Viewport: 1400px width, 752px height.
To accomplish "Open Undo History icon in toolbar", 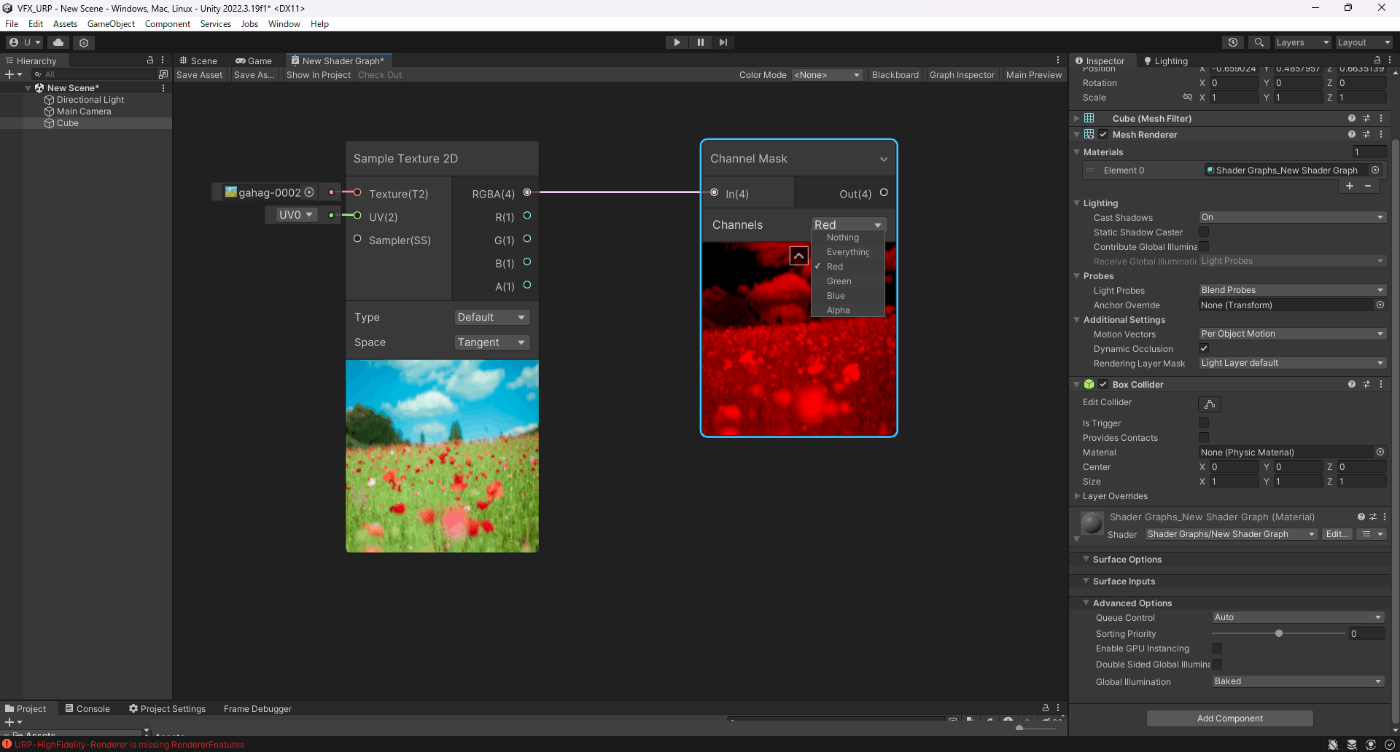I will pos(1233,42).
